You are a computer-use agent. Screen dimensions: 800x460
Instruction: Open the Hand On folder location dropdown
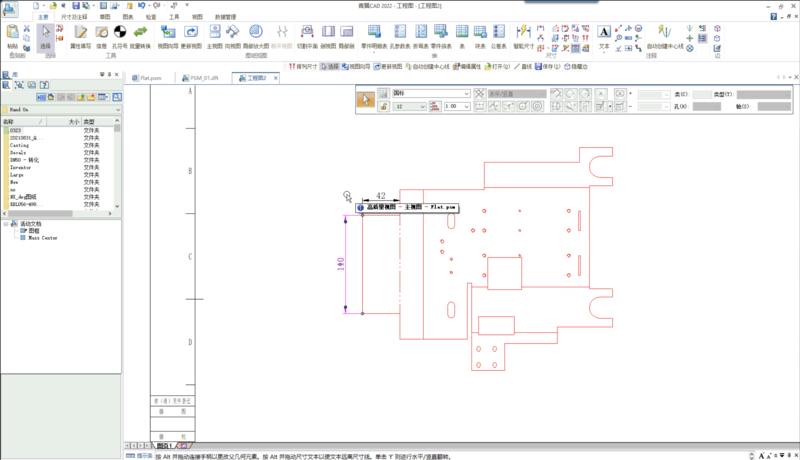[116, 109]
